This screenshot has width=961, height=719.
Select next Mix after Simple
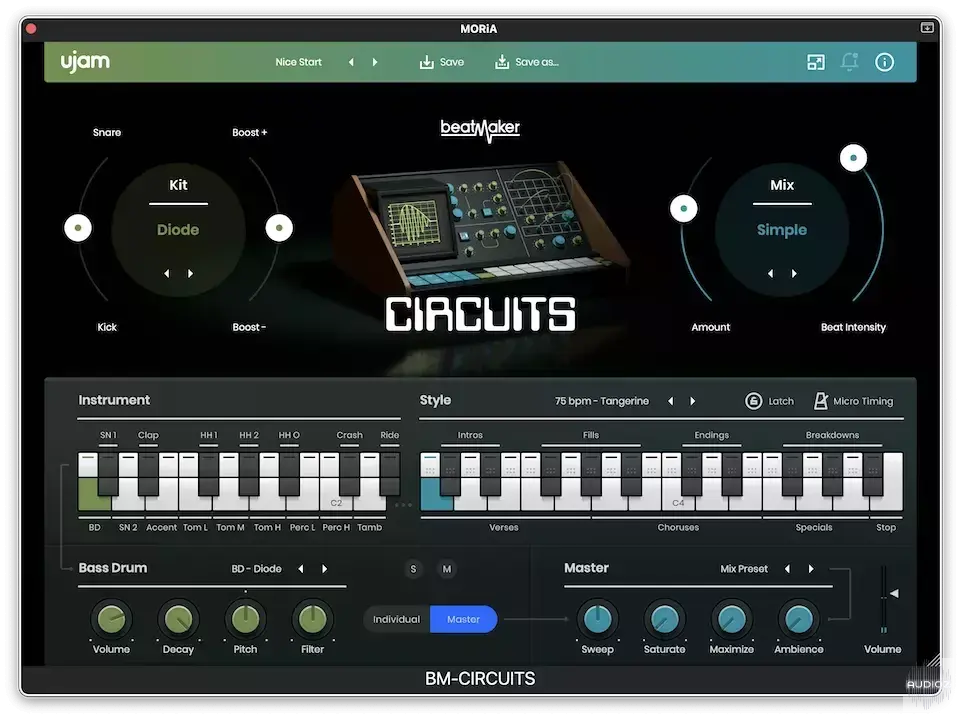794,273
